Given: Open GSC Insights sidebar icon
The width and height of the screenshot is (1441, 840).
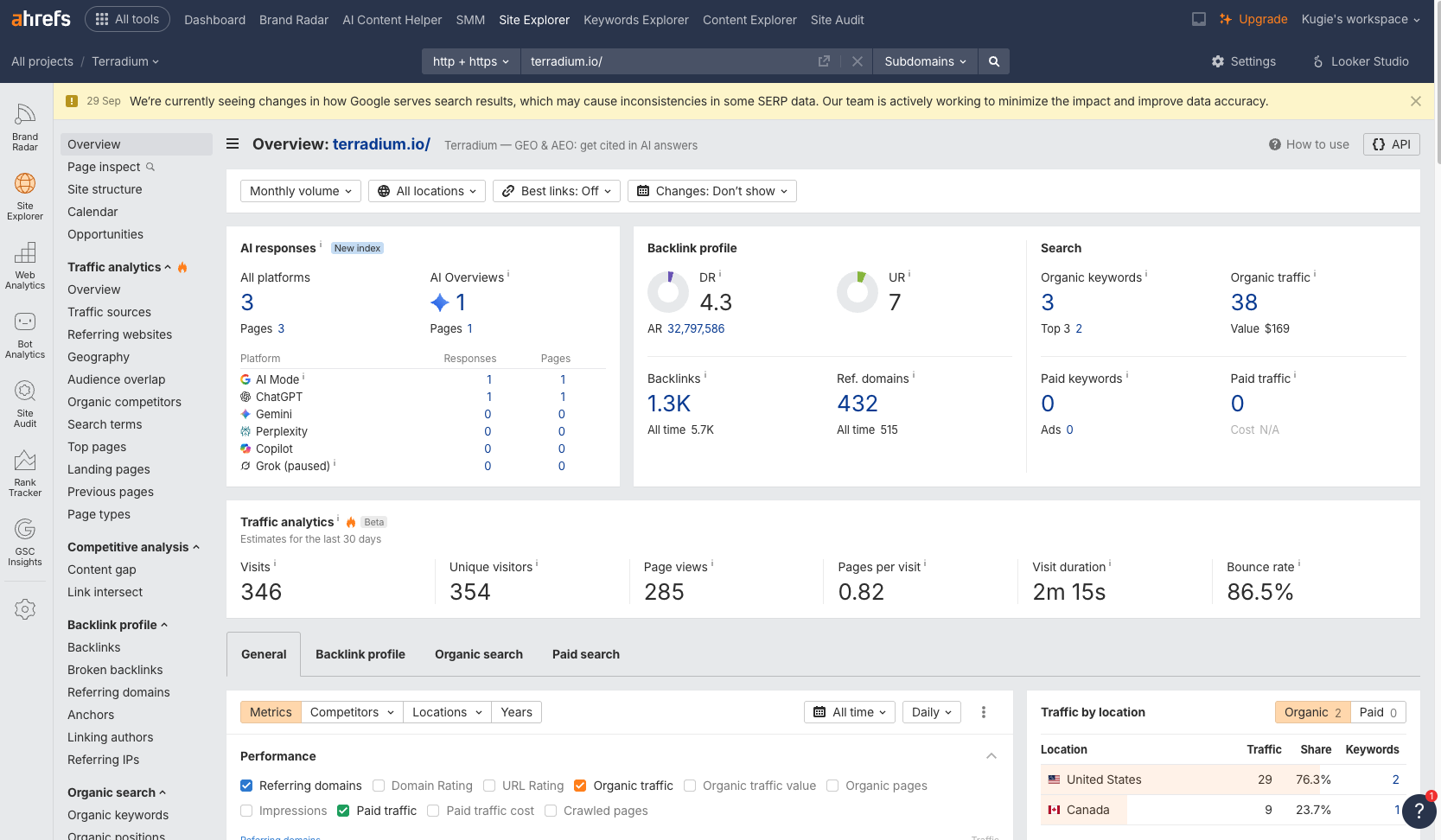Looking at the screenshot, I should (x=25, y=542).
